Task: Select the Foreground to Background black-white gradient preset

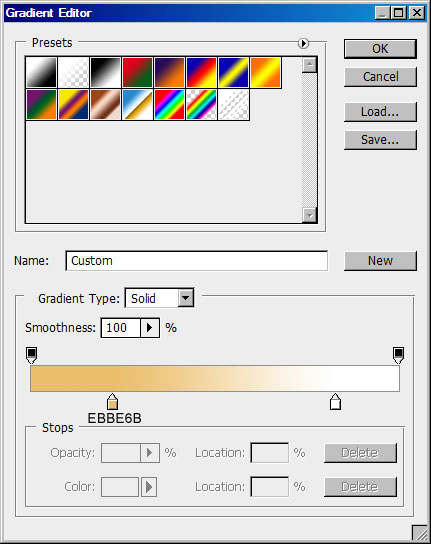Action: [41, 72]
